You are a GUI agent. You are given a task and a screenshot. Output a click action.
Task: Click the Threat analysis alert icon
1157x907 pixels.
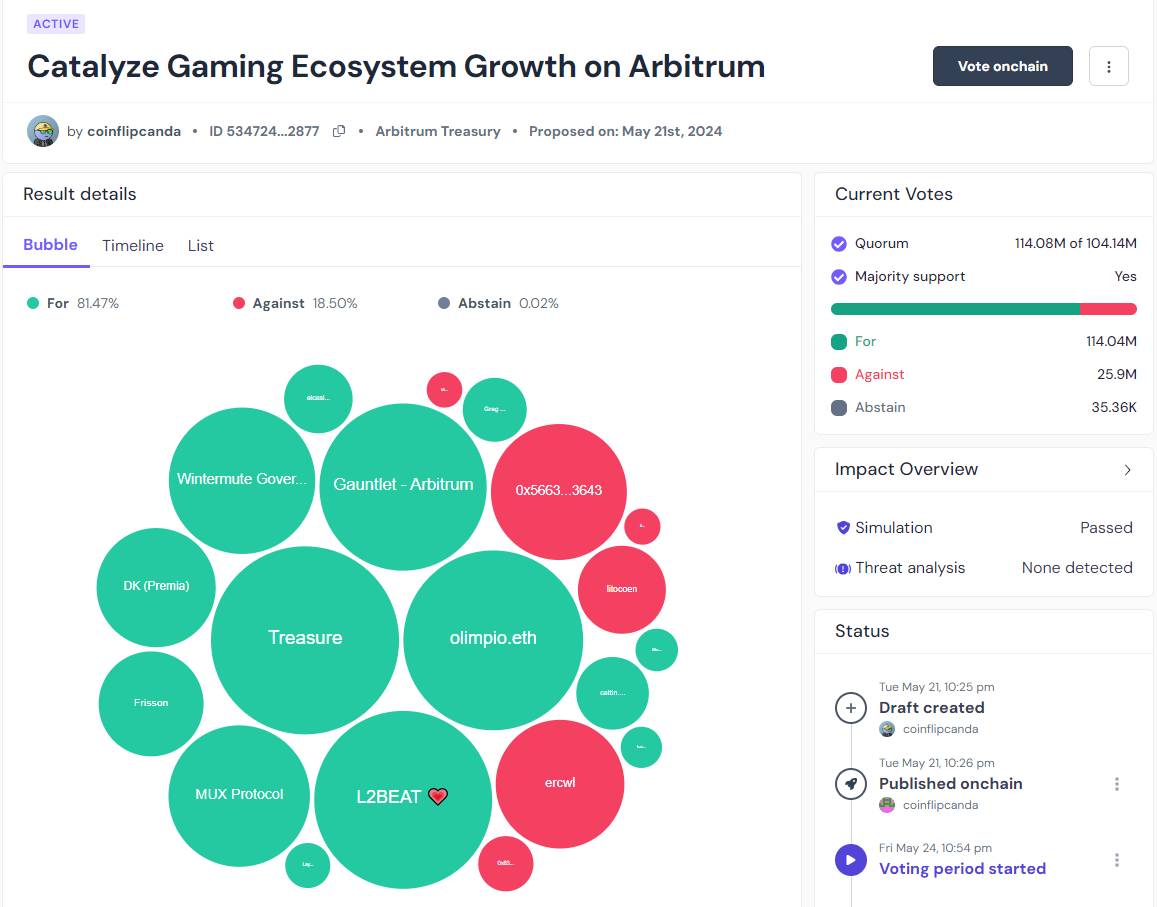tap(843, 568)
